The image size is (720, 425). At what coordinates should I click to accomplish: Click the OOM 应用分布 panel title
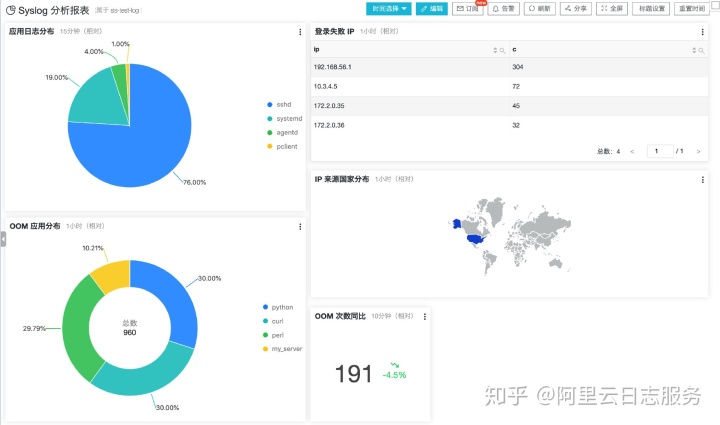[35, 226]
